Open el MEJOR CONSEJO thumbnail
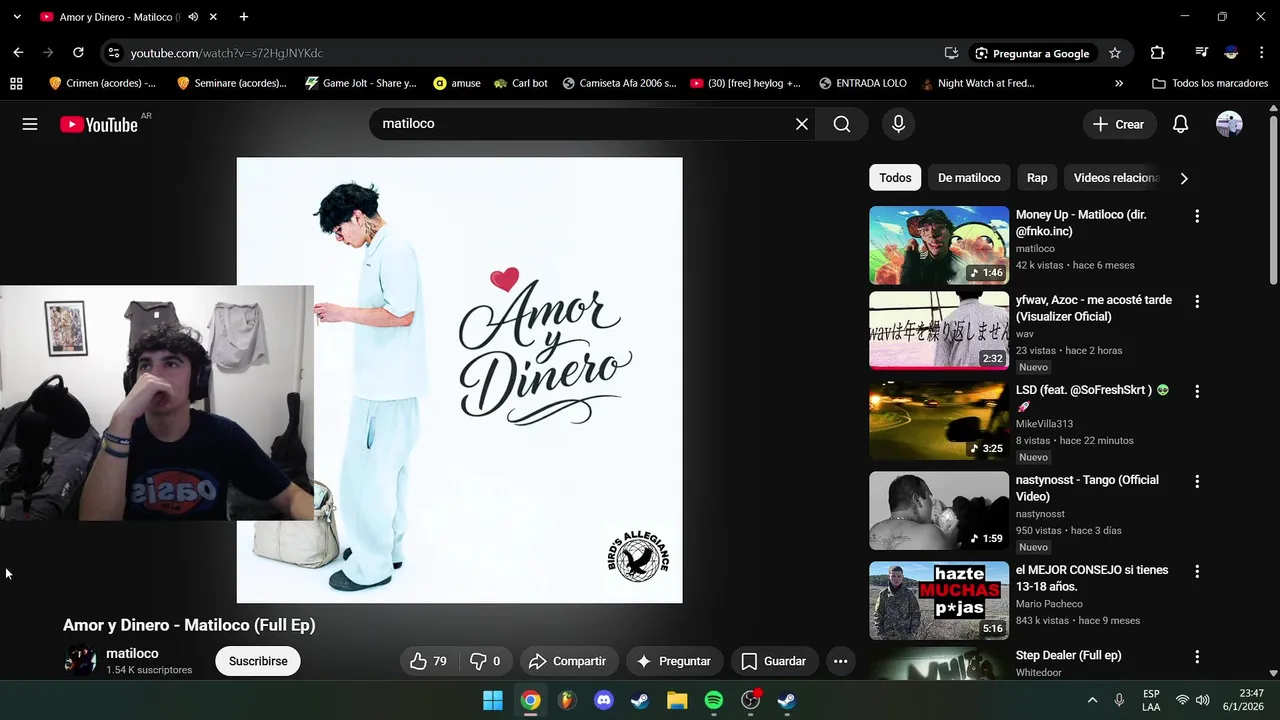The image size is (1280, 720). click(939, 600)
